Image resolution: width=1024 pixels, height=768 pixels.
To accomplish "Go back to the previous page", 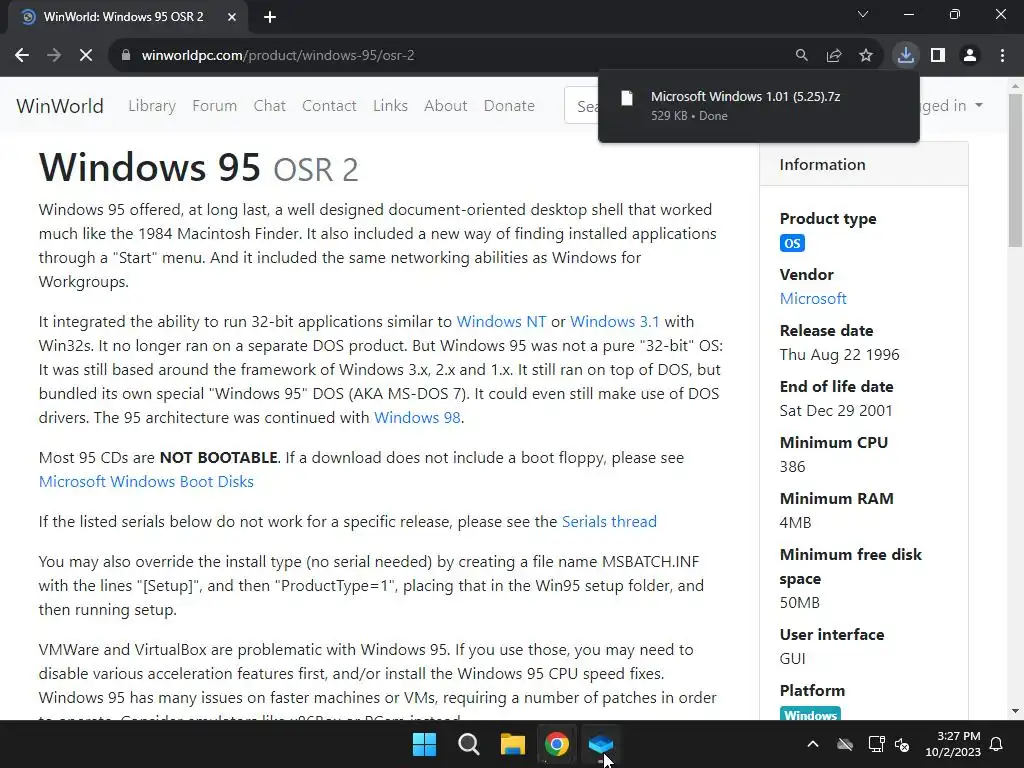I will (22, 56).
